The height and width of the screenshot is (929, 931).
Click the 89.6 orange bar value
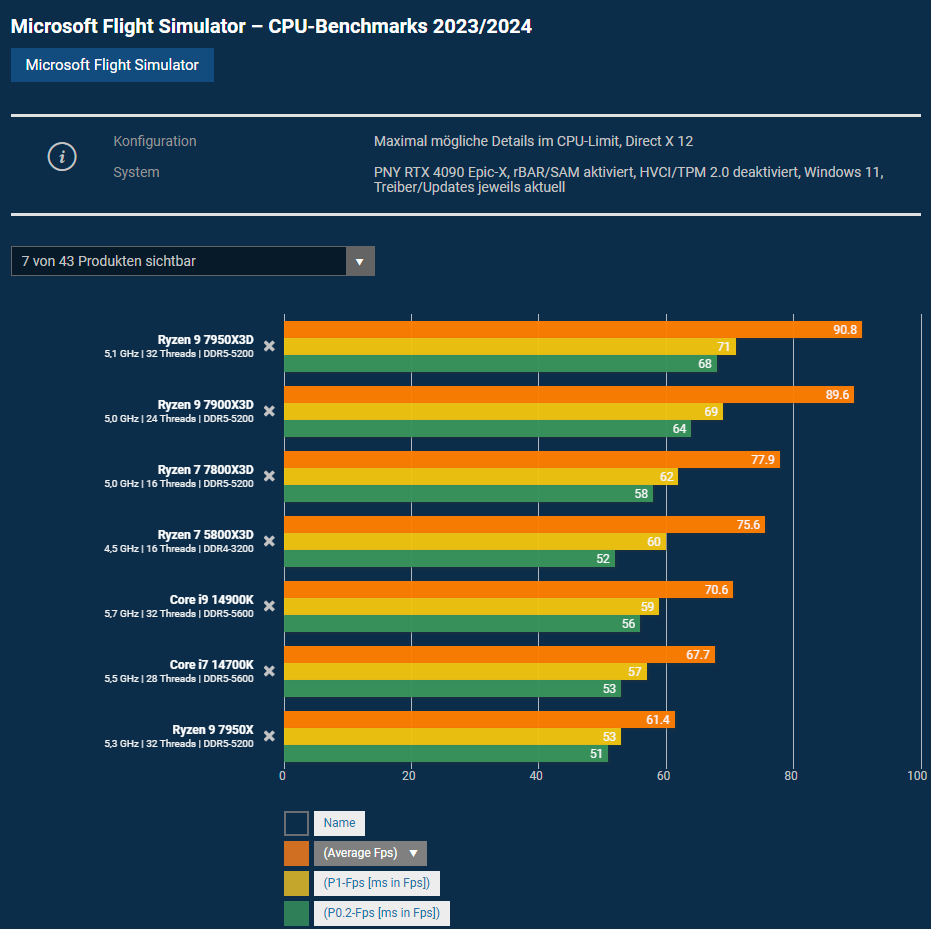pyautogui.click(x=837, y=395)
